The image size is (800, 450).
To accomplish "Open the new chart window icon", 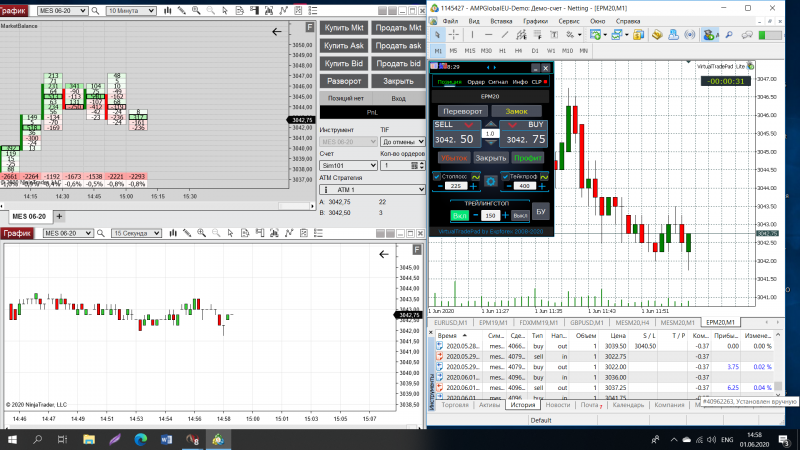I will 595,35.
